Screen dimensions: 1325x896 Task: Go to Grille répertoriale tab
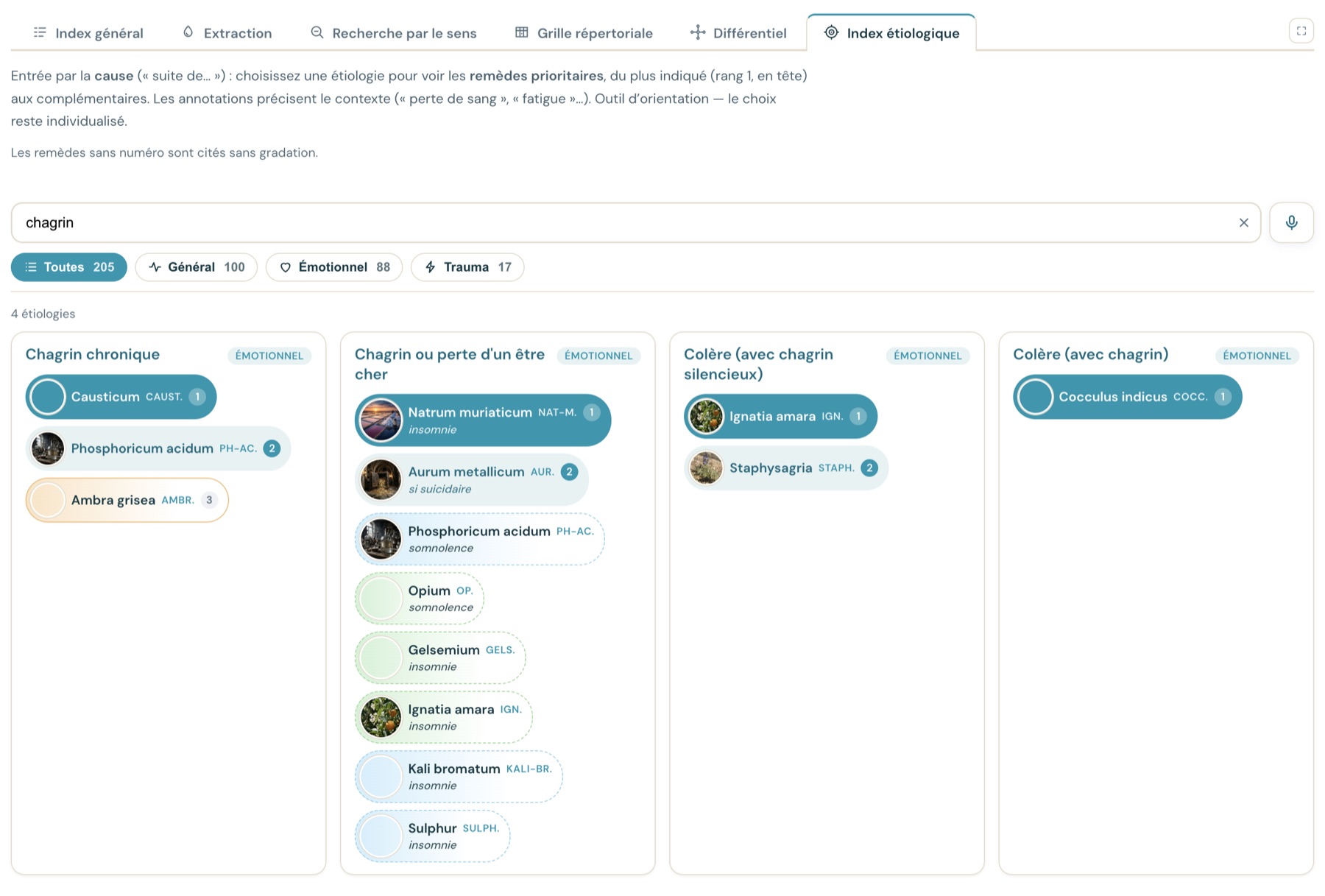pos(584,32)
